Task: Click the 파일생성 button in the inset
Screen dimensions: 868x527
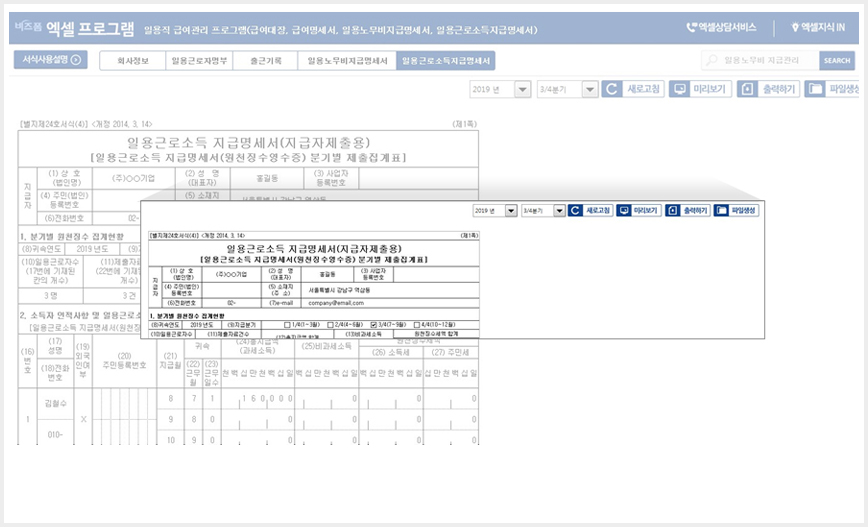Action: tap(736, 211)
